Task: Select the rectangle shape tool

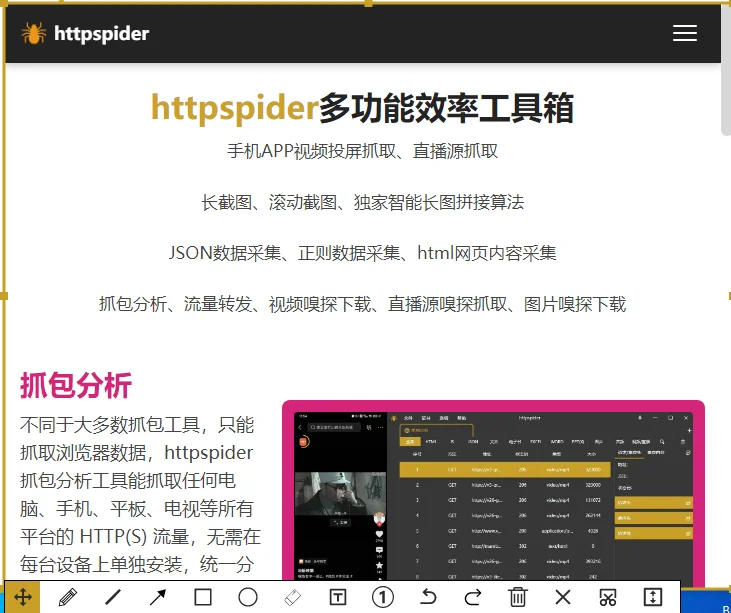Action: [203, 597]
